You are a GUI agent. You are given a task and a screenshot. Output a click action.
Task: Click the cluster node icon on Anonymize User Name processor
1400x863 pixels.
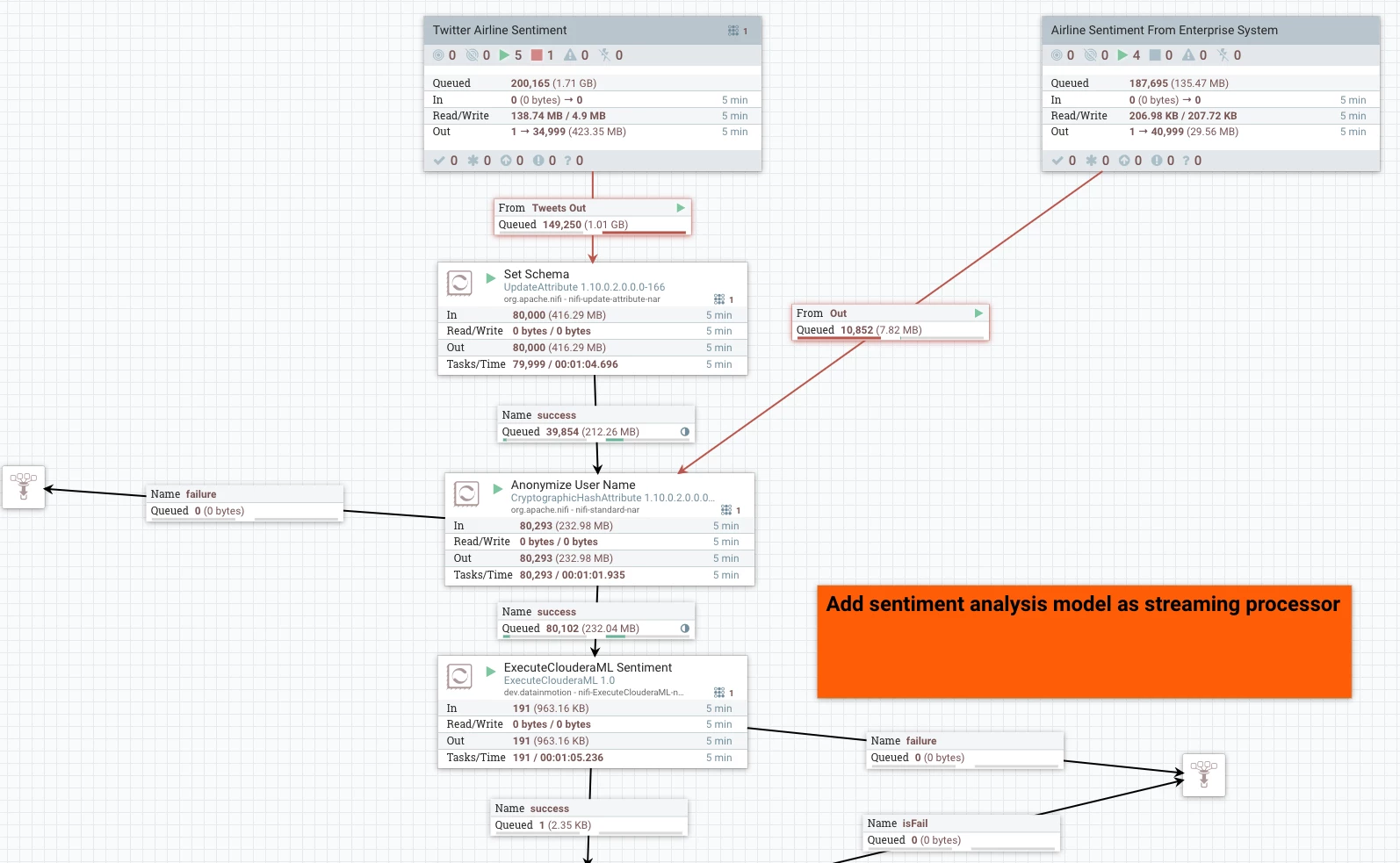pos(726,510)
